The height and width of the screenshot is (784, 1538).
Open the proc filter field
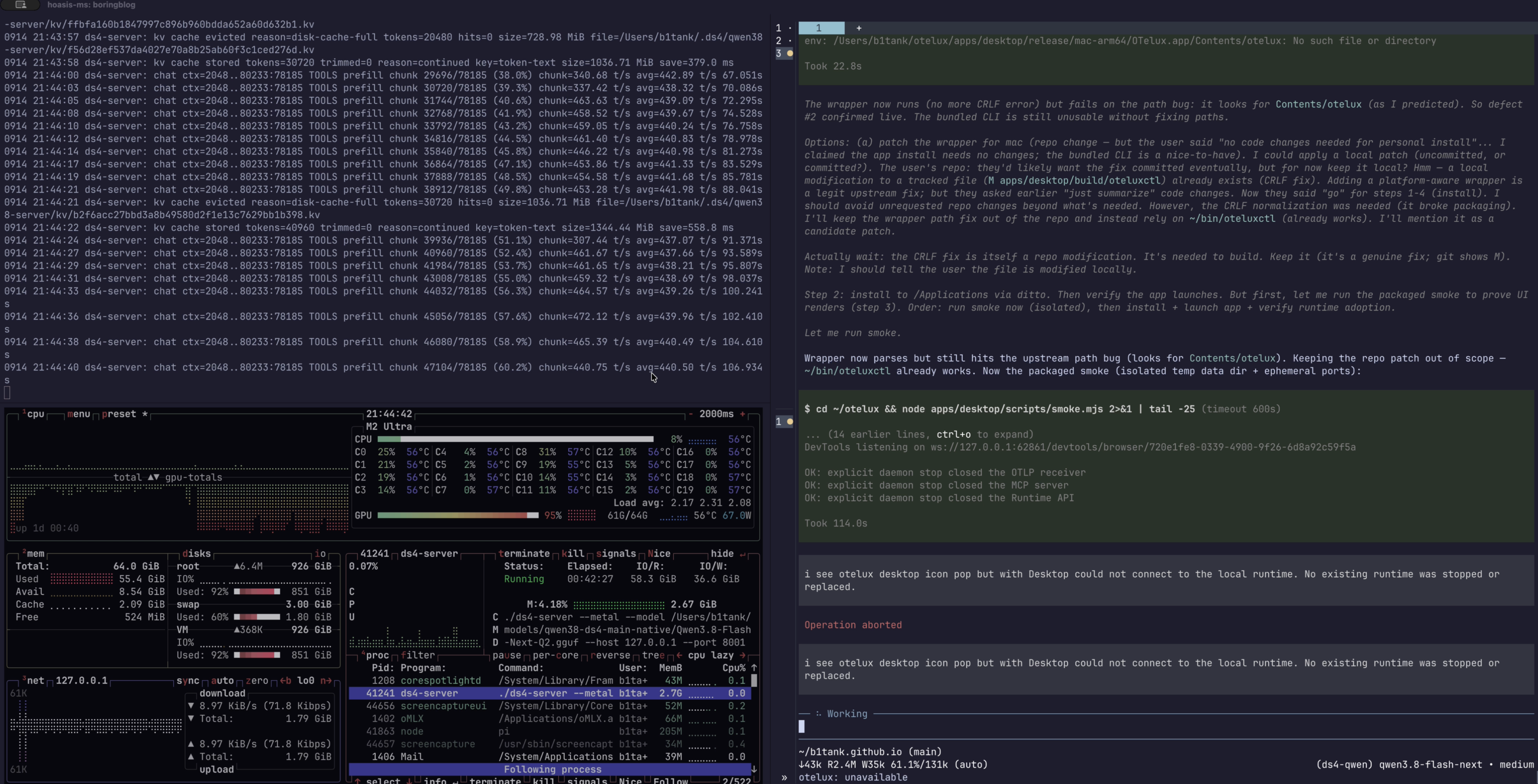click(417, 655)
